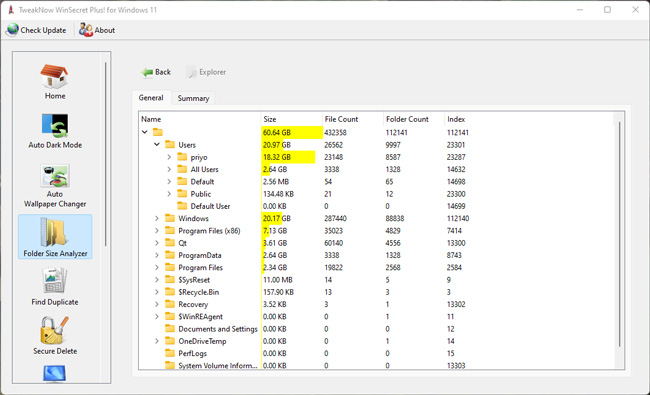The width and height of the screenshot is (650, 395).
Task: Click the 60140 file count value
Action: 334,243
